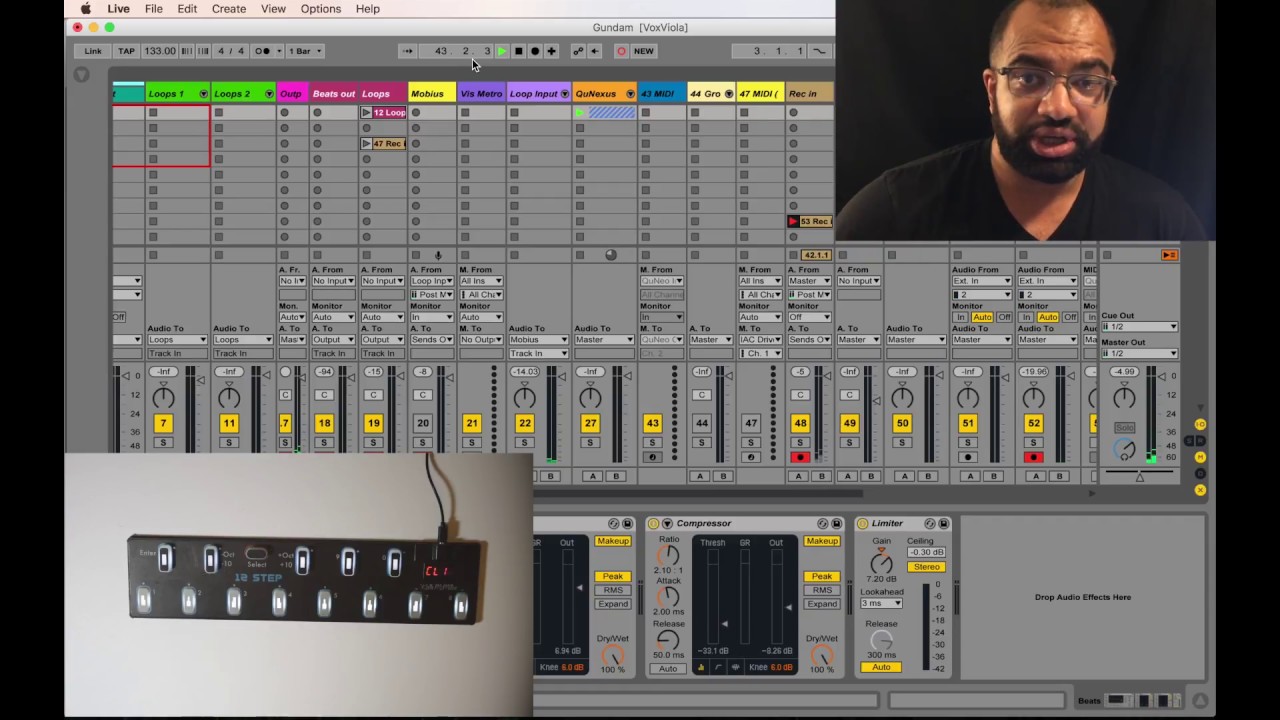Screen dimensions: 1280x720
Task: Start playback with the green Play button
Action: pos(502,51)
